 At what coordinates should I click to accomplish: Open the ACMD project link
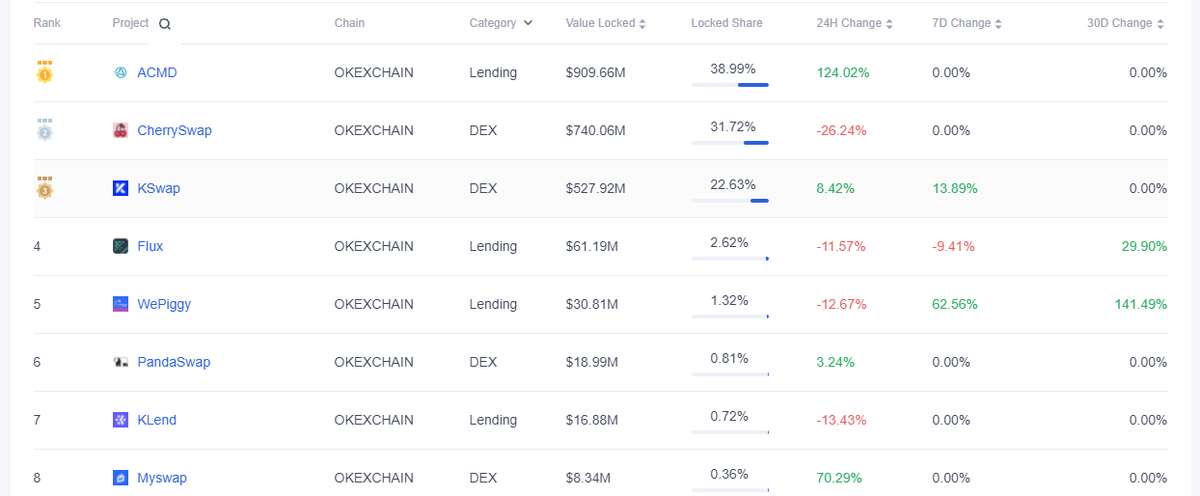[x=157, y=72]
